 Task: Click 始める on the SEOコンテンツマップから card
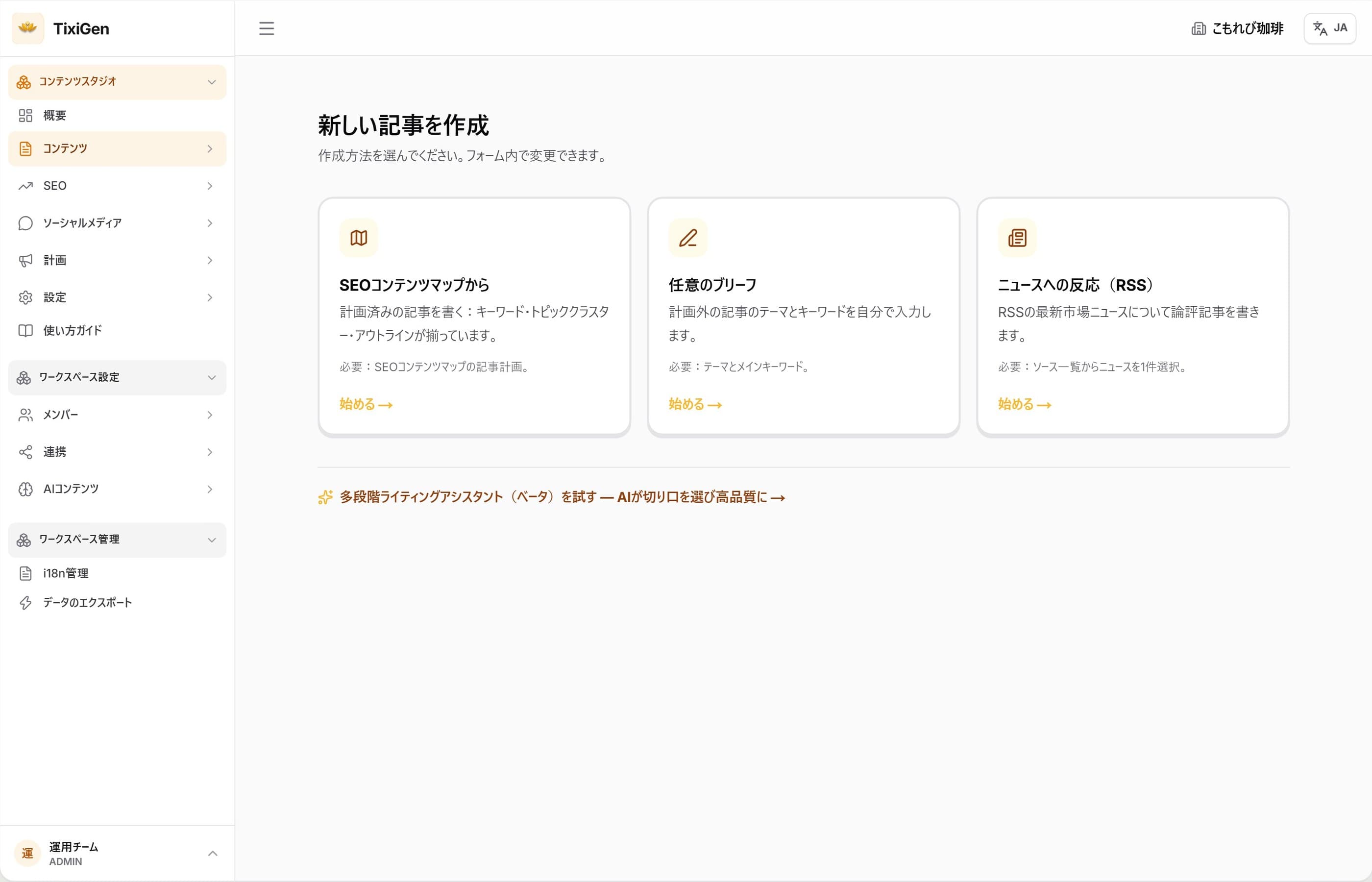coord(366,404)
